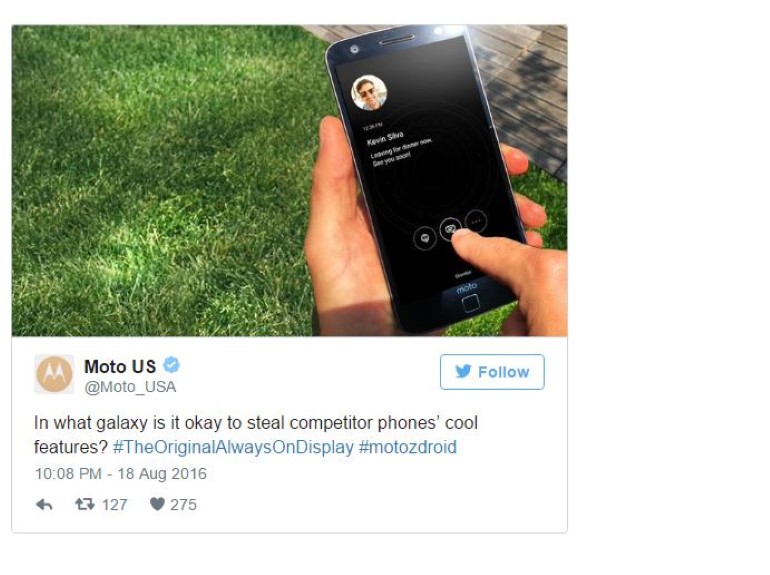Image resolution: width=770 pixels, height=575 pixels.
Task: Tap the three-dots circle on phone screen
Action: point(475,221)
